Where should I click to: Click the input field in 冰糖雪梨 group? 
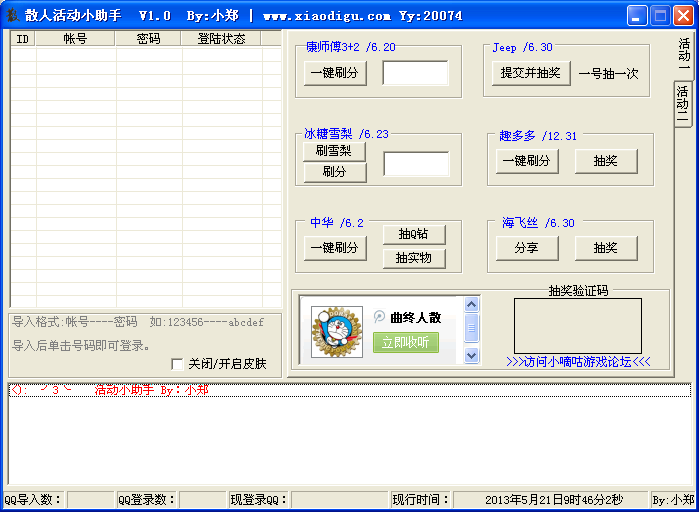pyautogui.click(x=416, y=164)
